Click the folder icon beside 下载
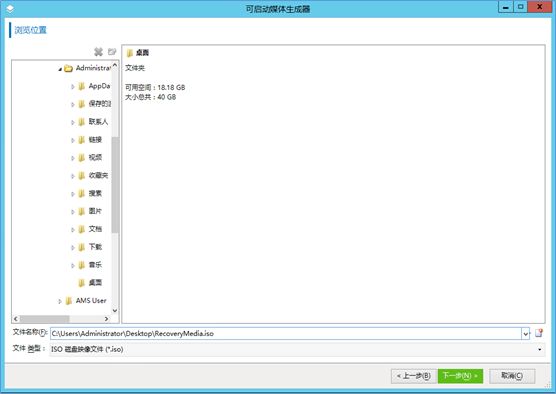 82,247
